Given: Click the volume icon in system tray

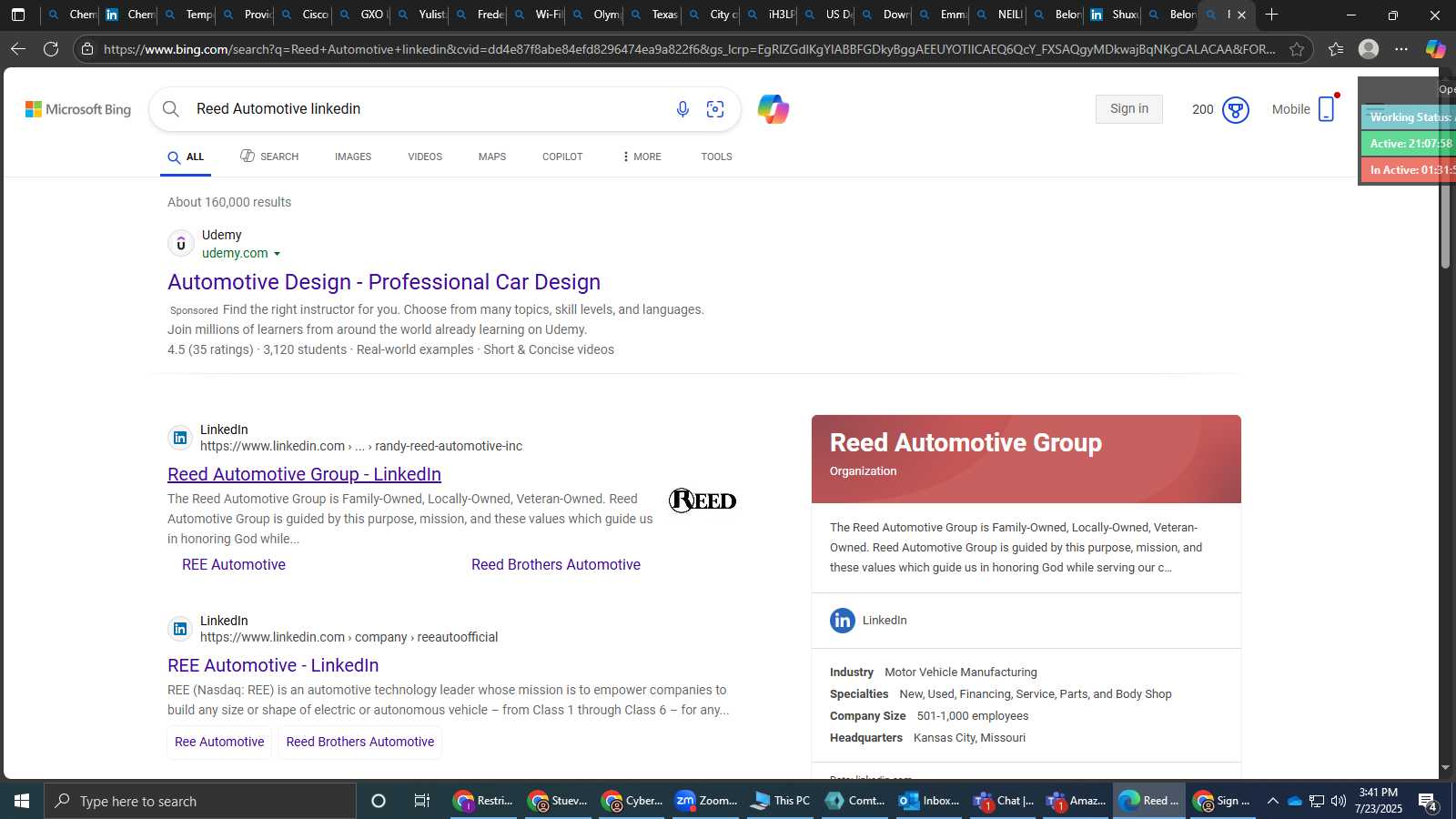Looking at the screenshot, I should coord(1338,801).
